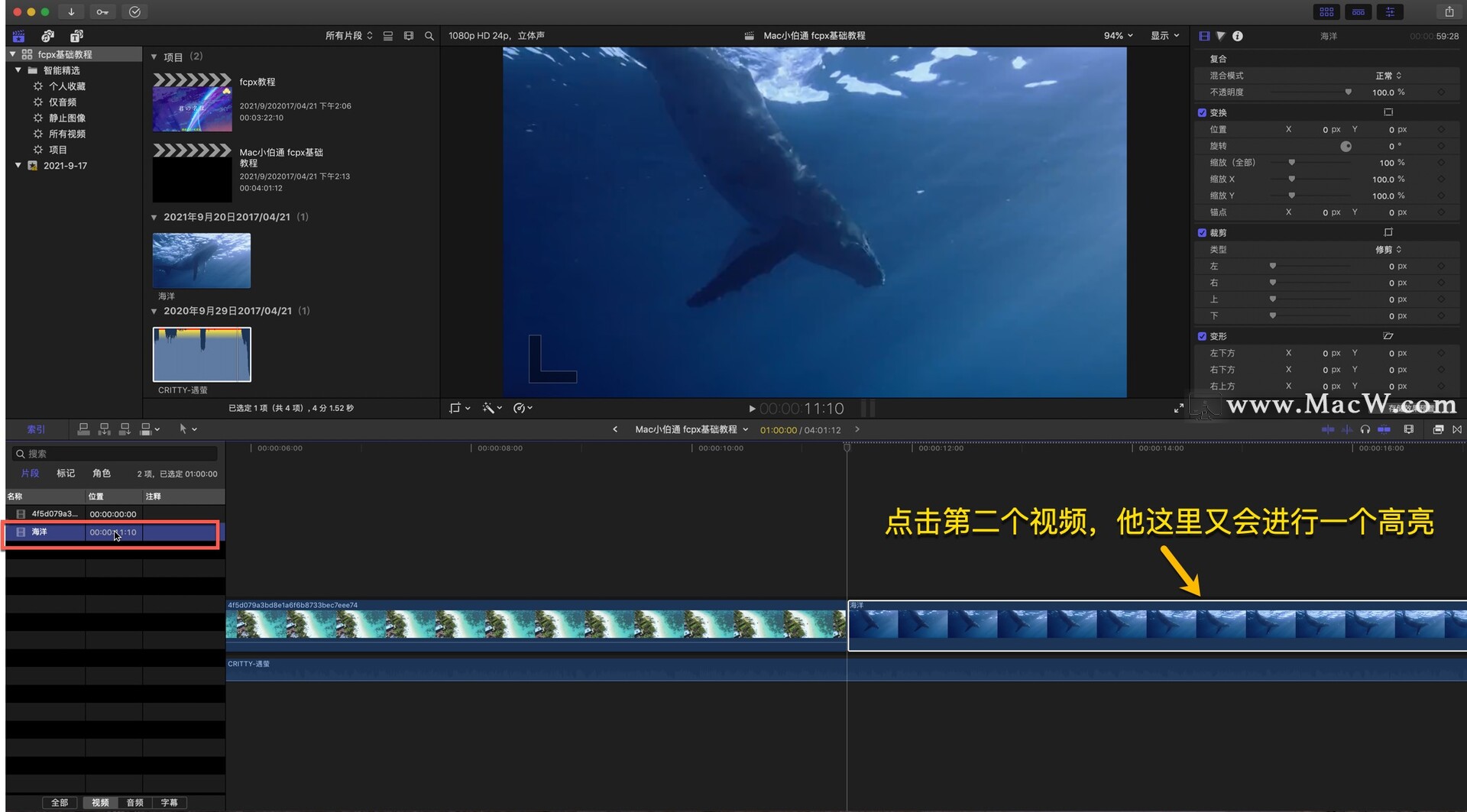Open the select tool dropdown
This screenshot has height=812, width=1467.
[188, 429]
